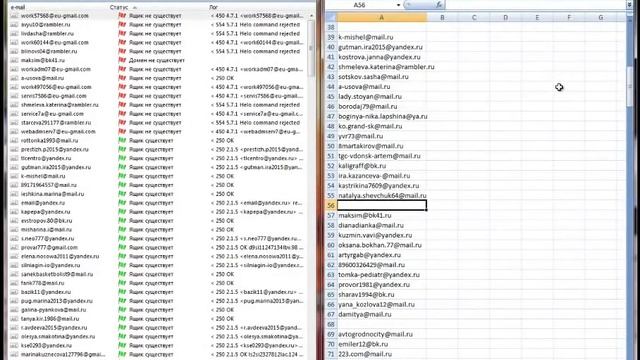Click the red flag in the webadmserv7@eu-gmail.com row
This screenshot has height=360, width=640.
tap(122, 131)
